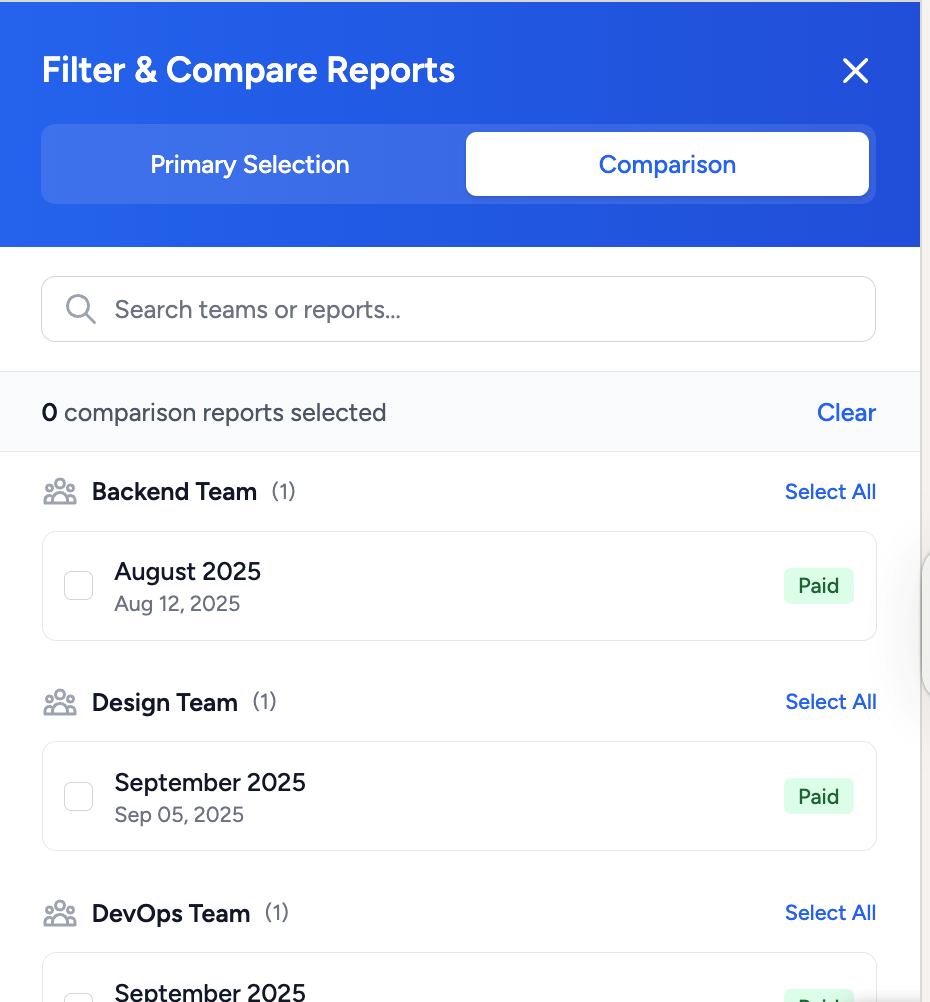The height and width of the screenshot is (1002, 930).
Task: Click the search magnifier icon
Action: tap(81, 309)
